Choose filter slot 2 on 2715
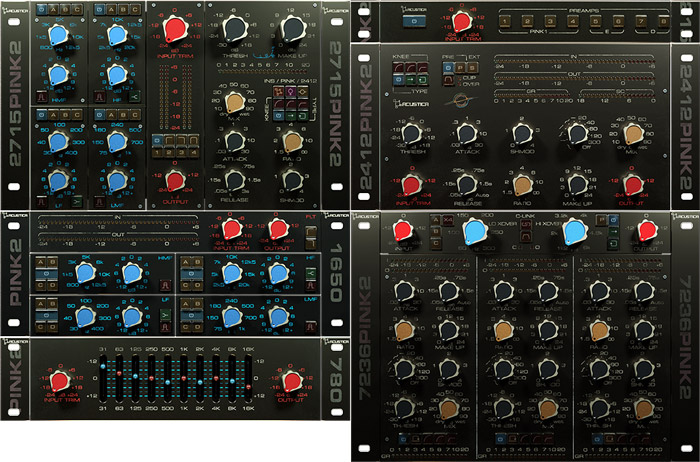This screenshot has height=462, width=700. tap(170, 153)
